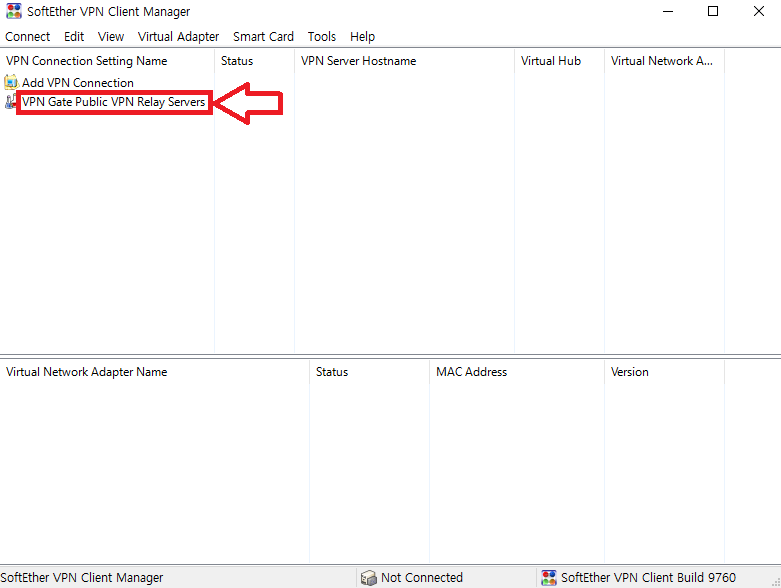Click status bar SoftEther VPN Client Manager text
Viewport: 781px width, 588px height.
82,578
